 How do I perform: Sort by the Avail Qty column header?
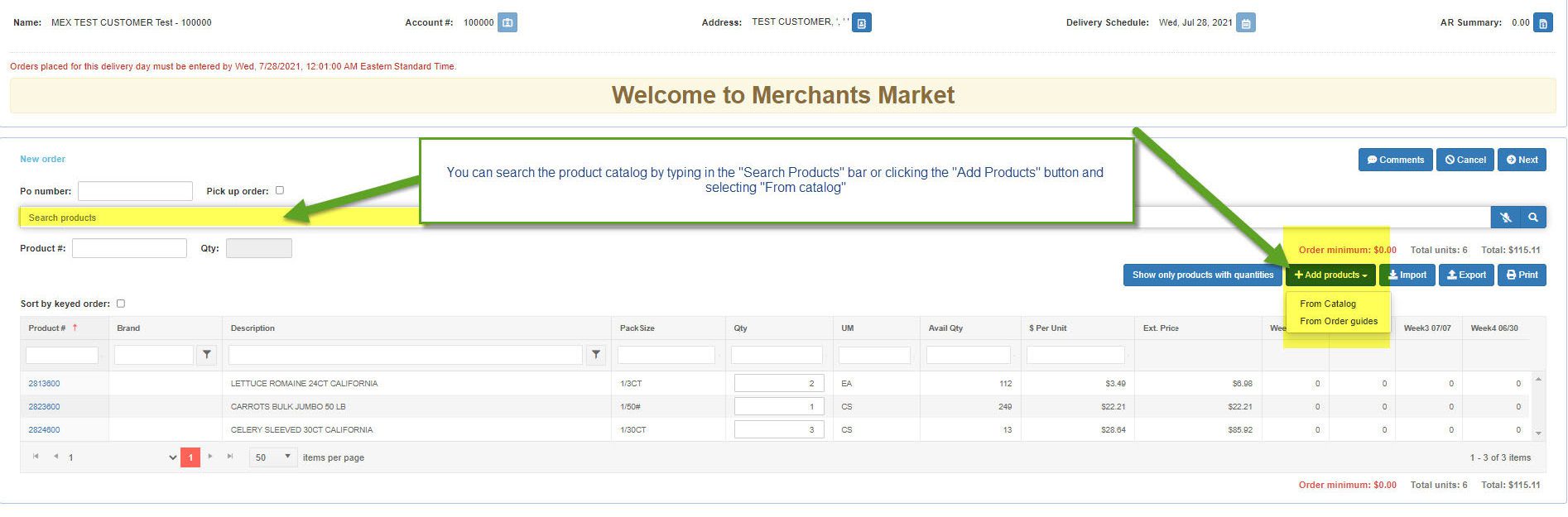tap(945, 328)
